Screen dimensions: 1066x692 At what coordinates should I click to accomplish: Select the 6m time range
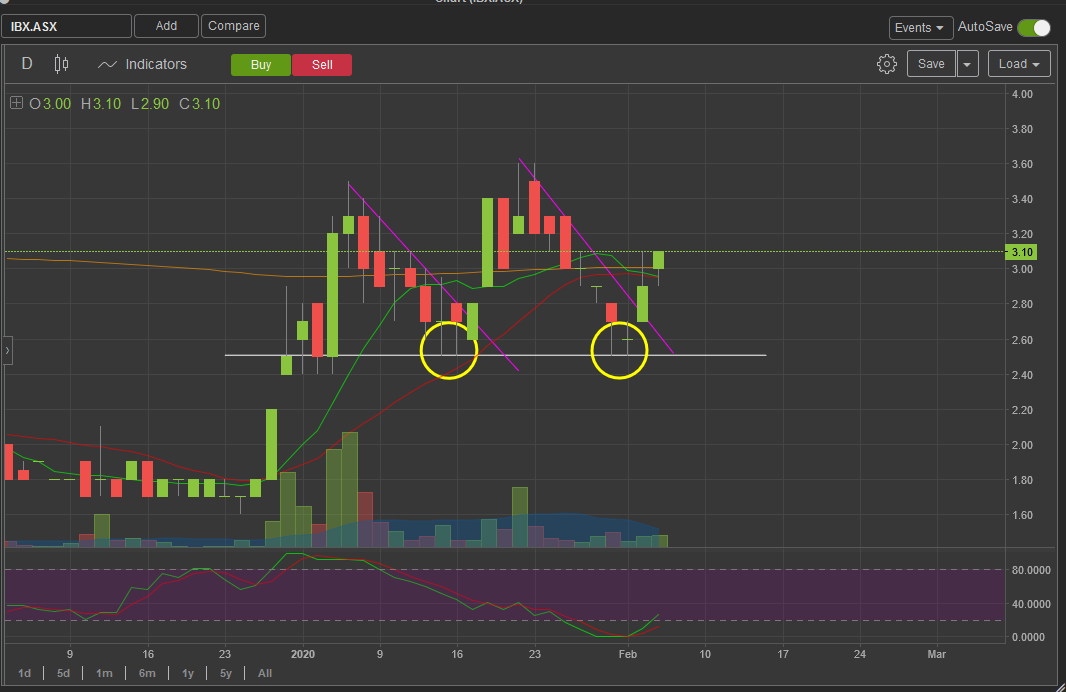pos(147,673)
